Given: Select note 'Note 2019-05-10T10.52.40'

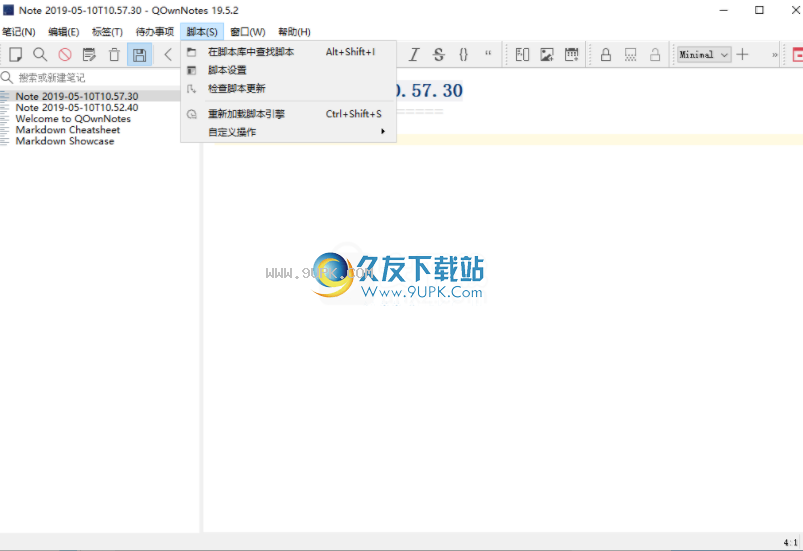Looking at the screenshot, I should (x=77, y=108).
